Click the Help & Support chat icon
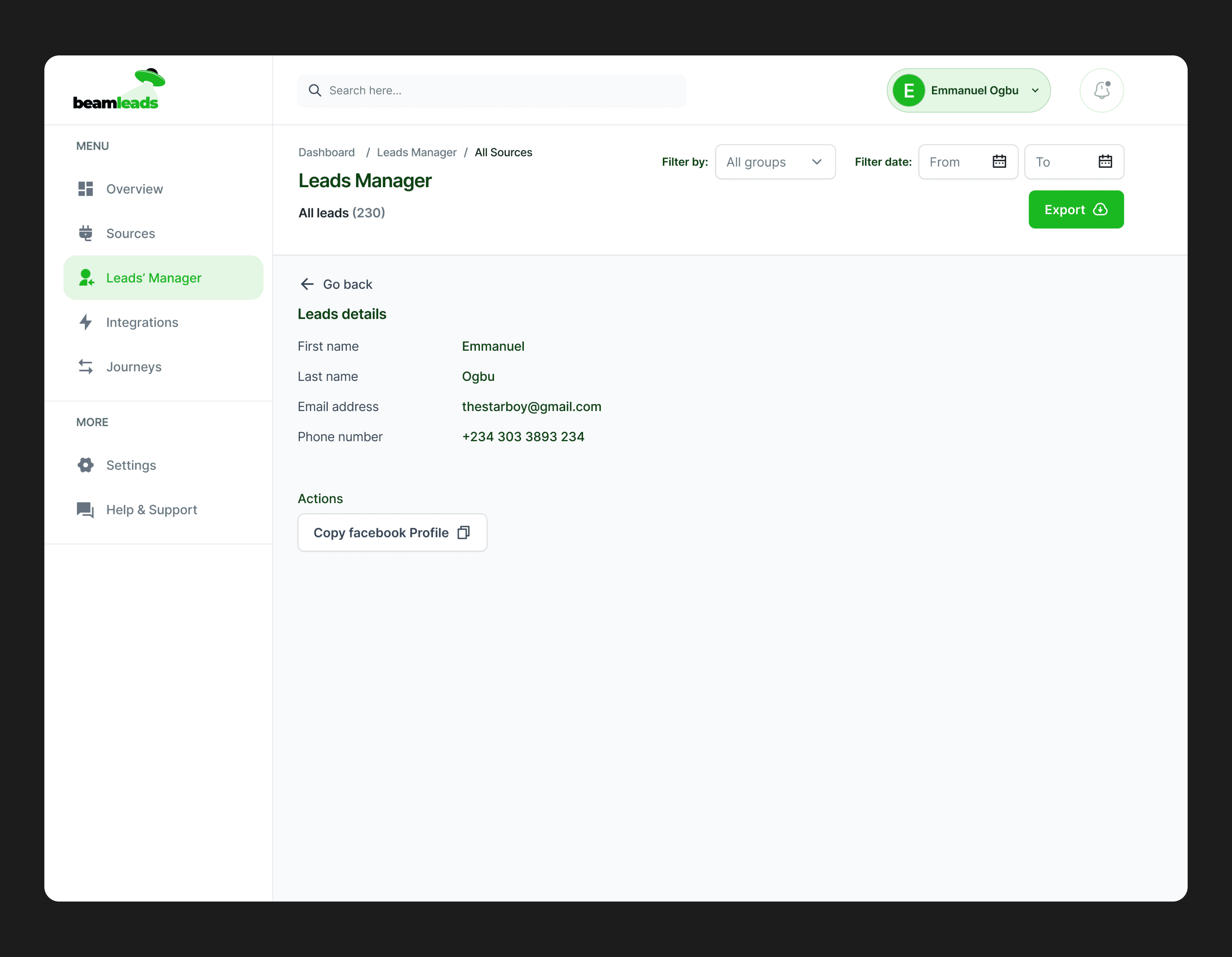The image size is (1232, 957). point(86,510)
